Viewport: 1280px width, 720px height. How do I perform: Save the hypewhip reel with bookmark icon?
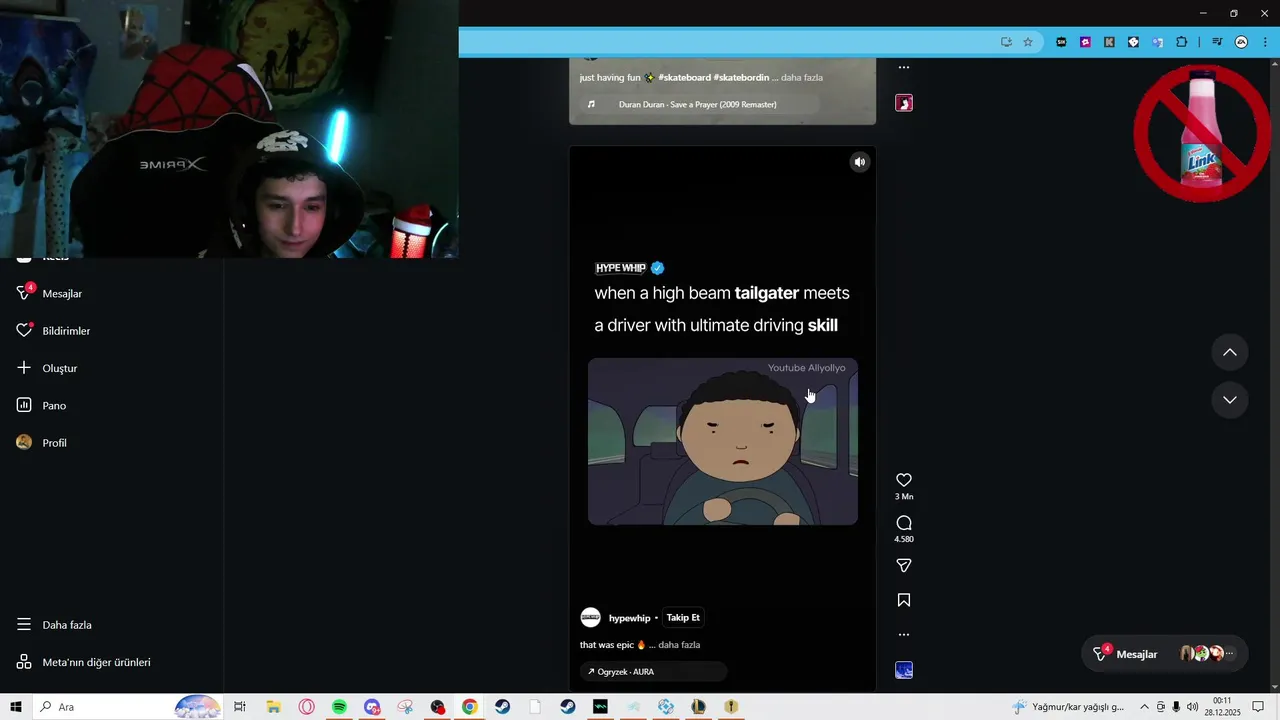click(x=904, y=600)
